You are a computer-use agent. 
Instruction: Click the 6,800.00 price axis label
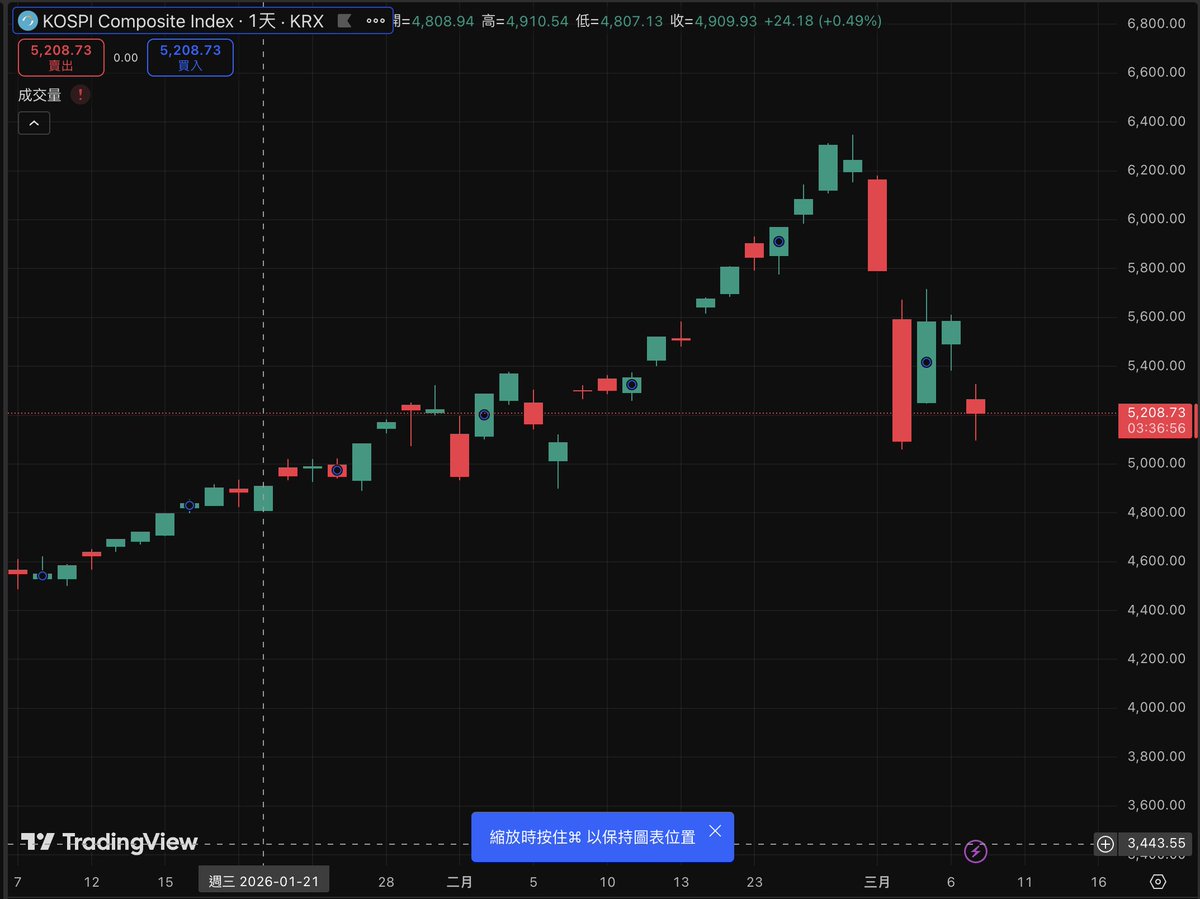tap(1156, 23)
